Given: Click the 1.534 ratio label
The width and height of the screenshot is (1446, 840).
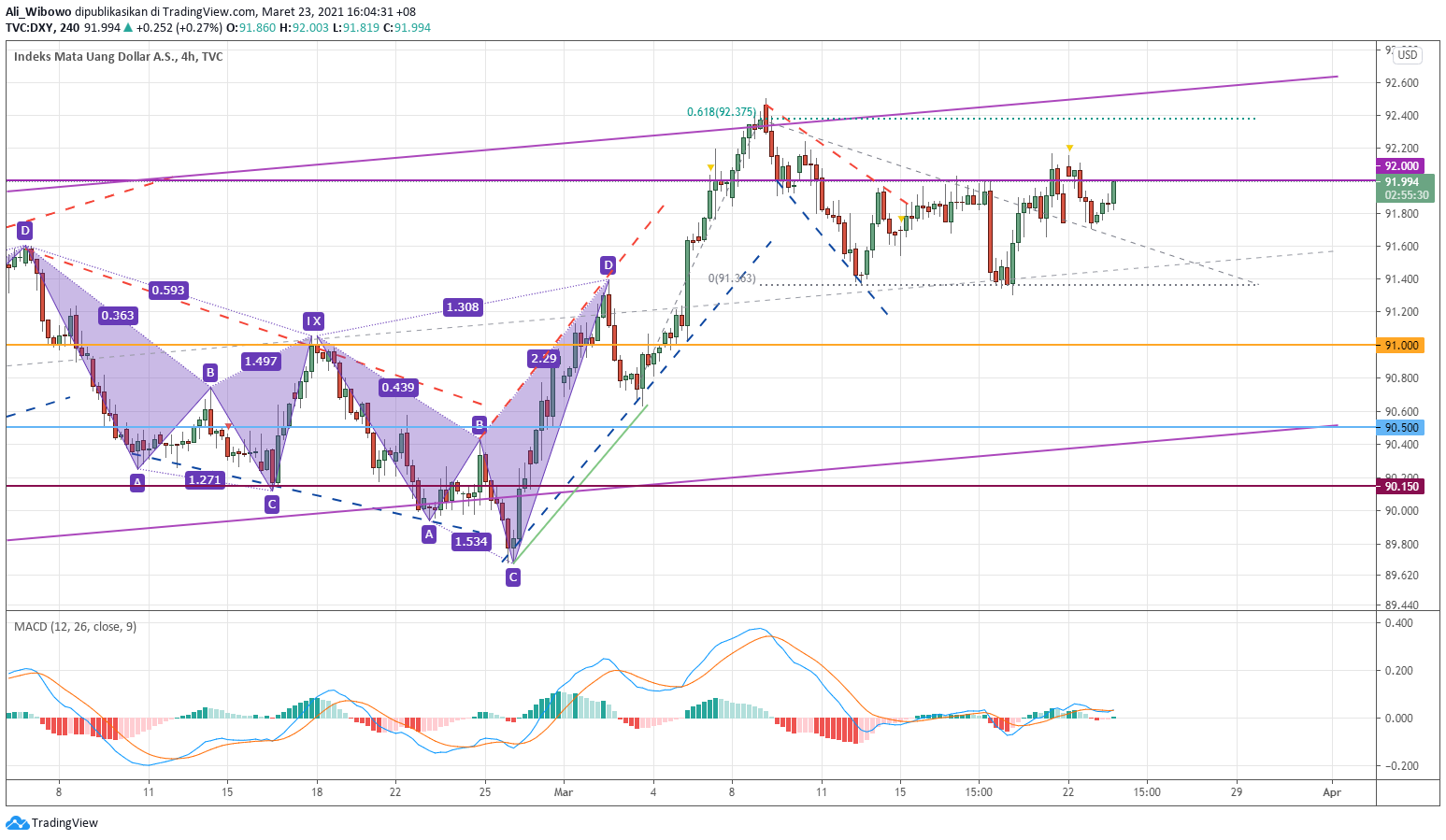Looking at the screenshot, I should point(471,541).
